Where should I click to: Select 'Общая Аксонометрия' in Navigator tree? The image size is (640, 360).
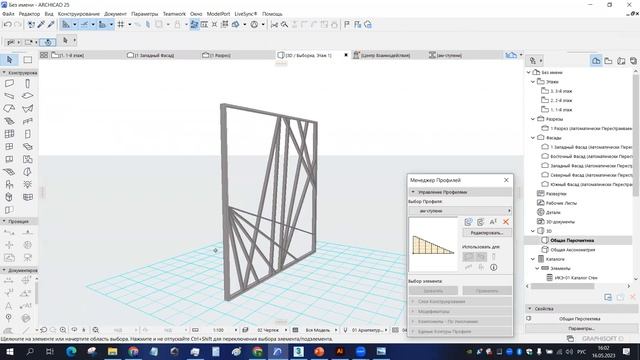point(573,249)
